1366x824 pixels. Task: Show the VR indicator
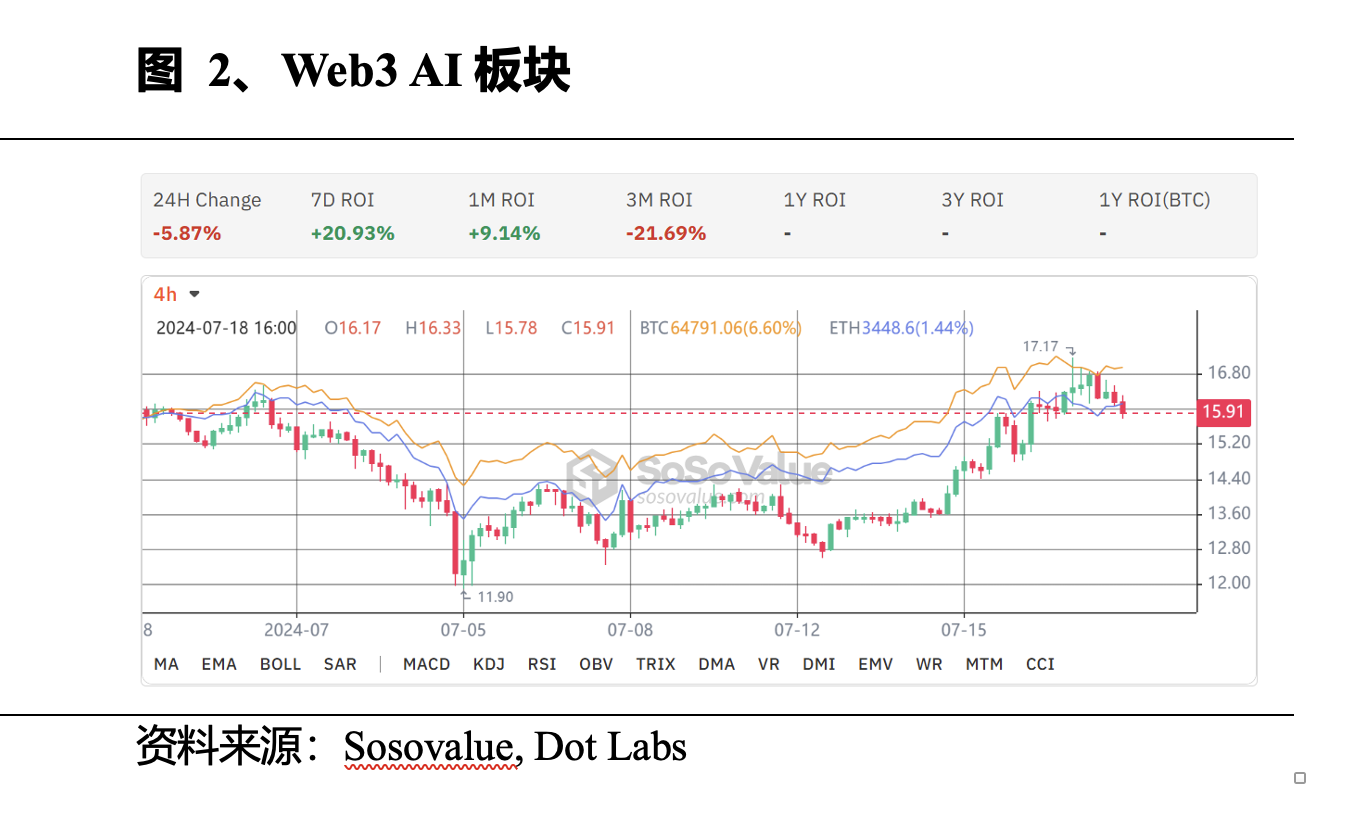(x=769, y=664)
